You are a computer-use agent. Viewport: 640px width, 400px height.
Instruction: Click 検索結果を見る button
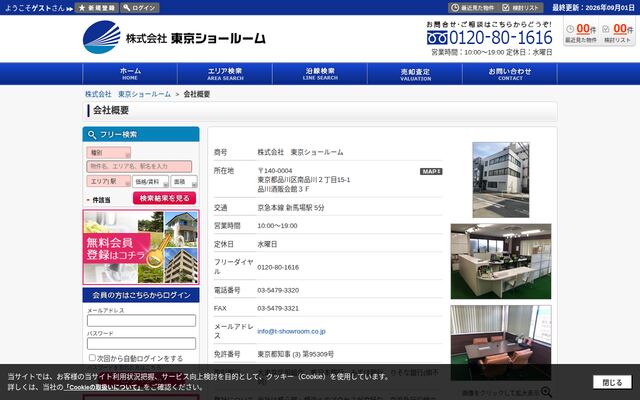(x=164, y=198)
